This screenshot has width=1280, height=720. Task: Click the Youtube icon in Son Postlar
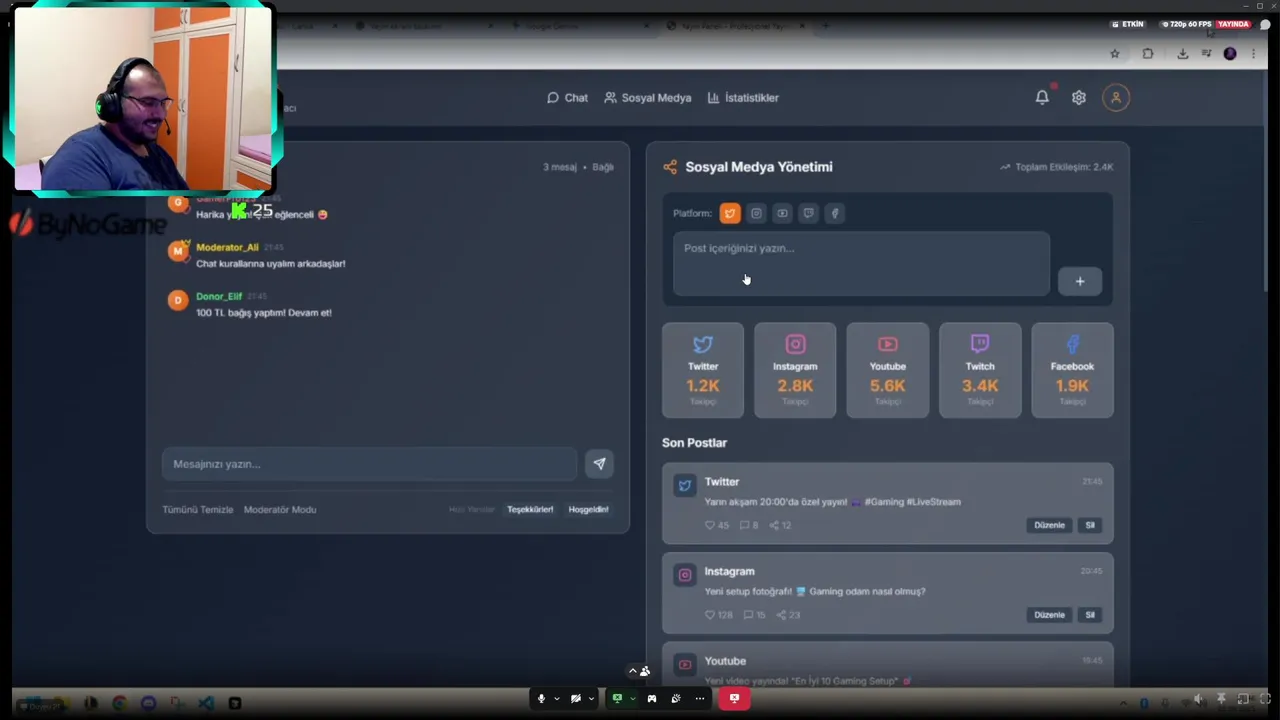685,664
